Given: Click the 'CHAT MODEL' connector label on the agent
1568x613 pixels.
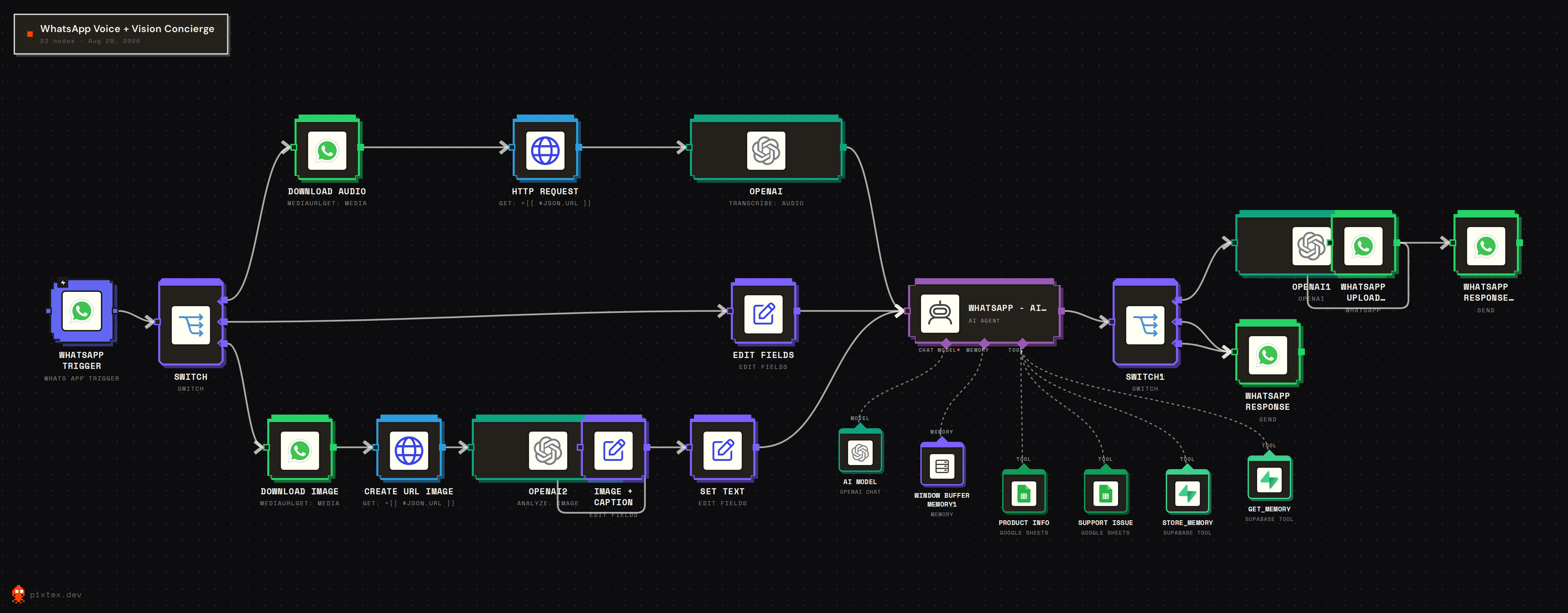Looking at the screenshot, I should [x=937, y=350].
